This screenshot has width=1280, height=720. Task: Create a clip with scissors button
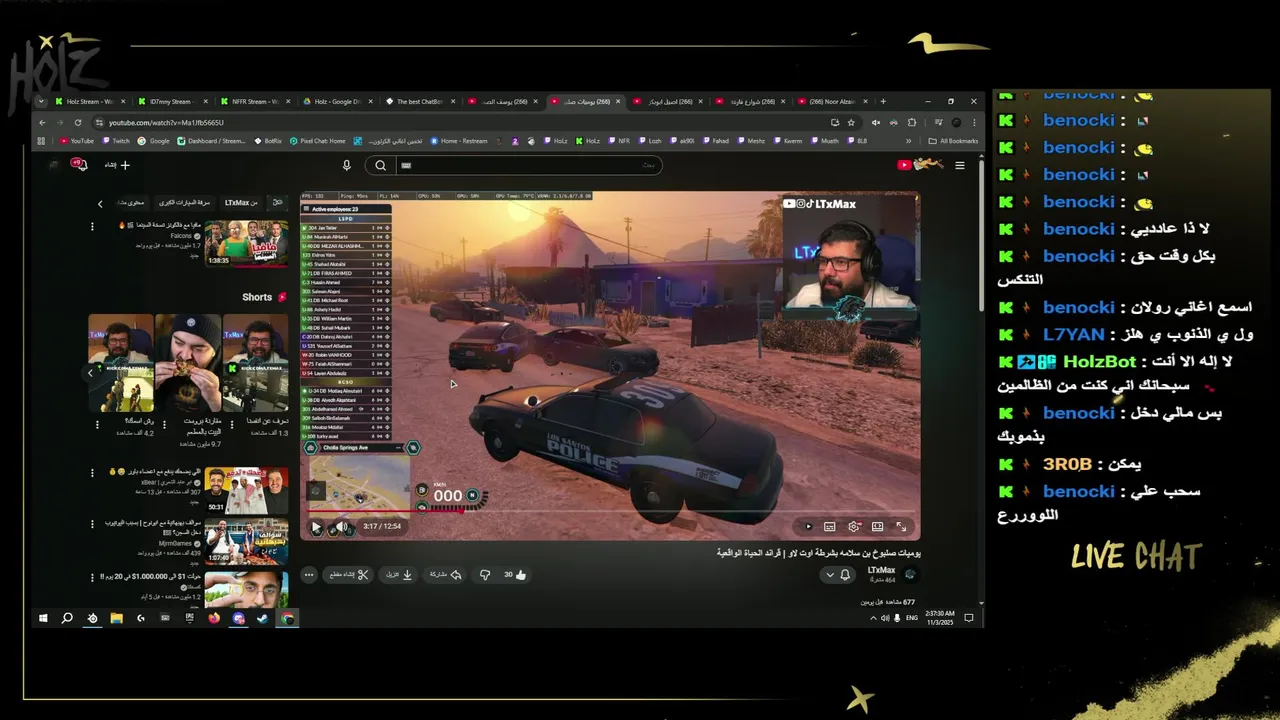(x=348, y=575)
